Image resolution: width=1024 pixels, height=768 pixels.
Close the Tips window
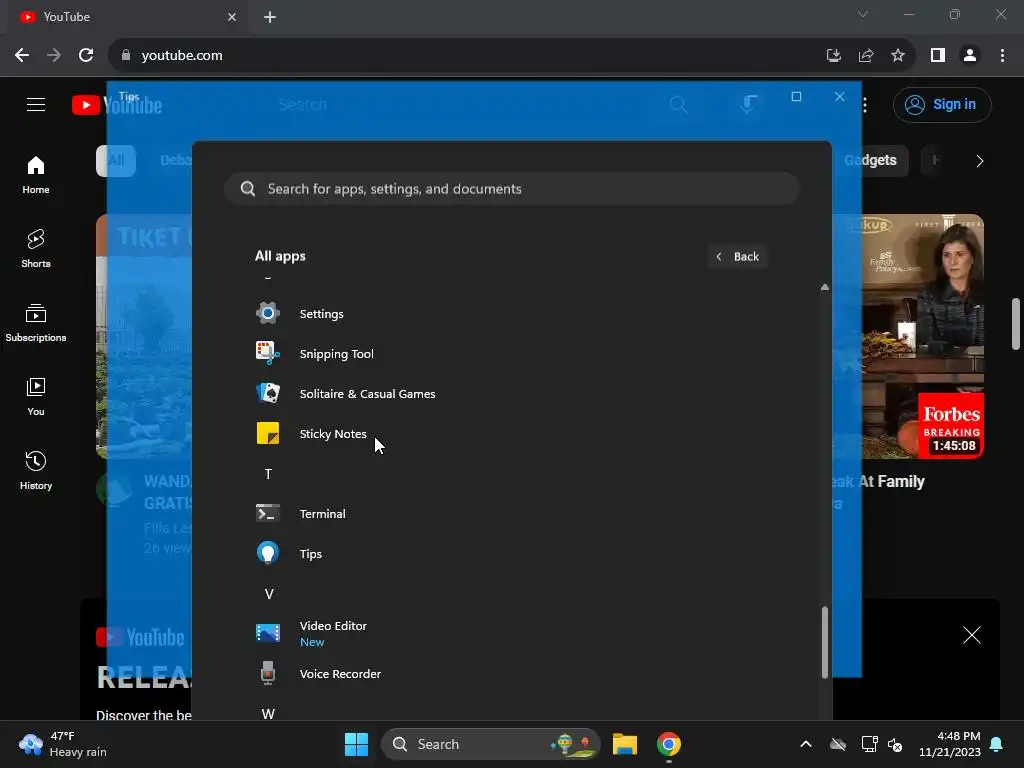click(x=840, y=97)
